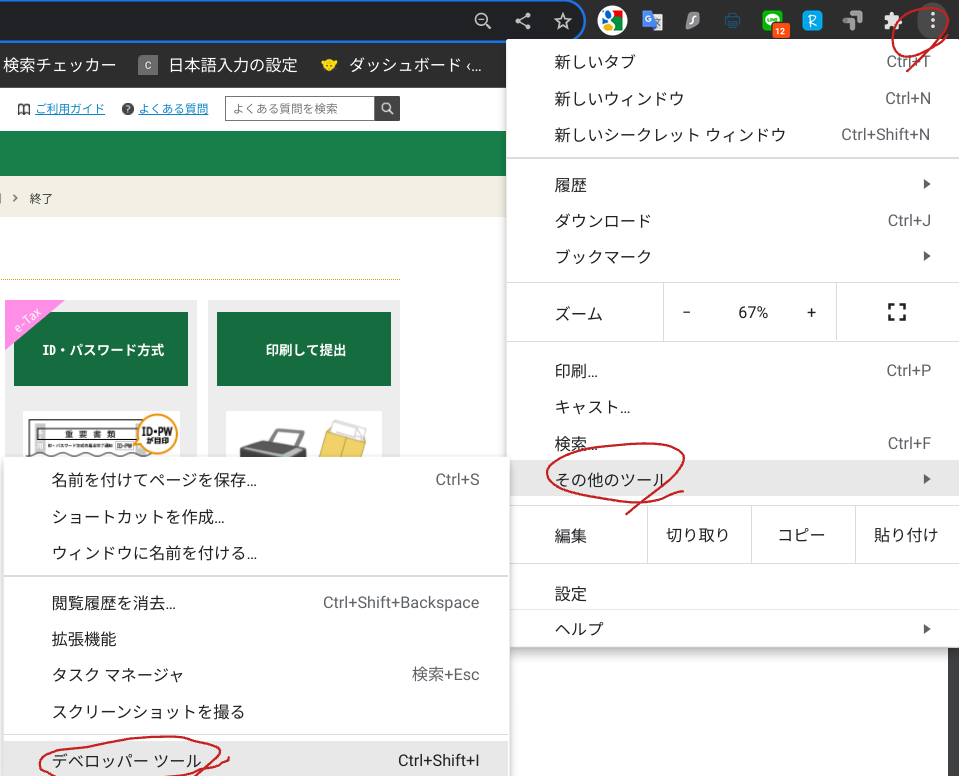This screenshot has height=776, width=959.
Task: Click the three-dot Chrome menu button
Action: click(x=932, y=21)
